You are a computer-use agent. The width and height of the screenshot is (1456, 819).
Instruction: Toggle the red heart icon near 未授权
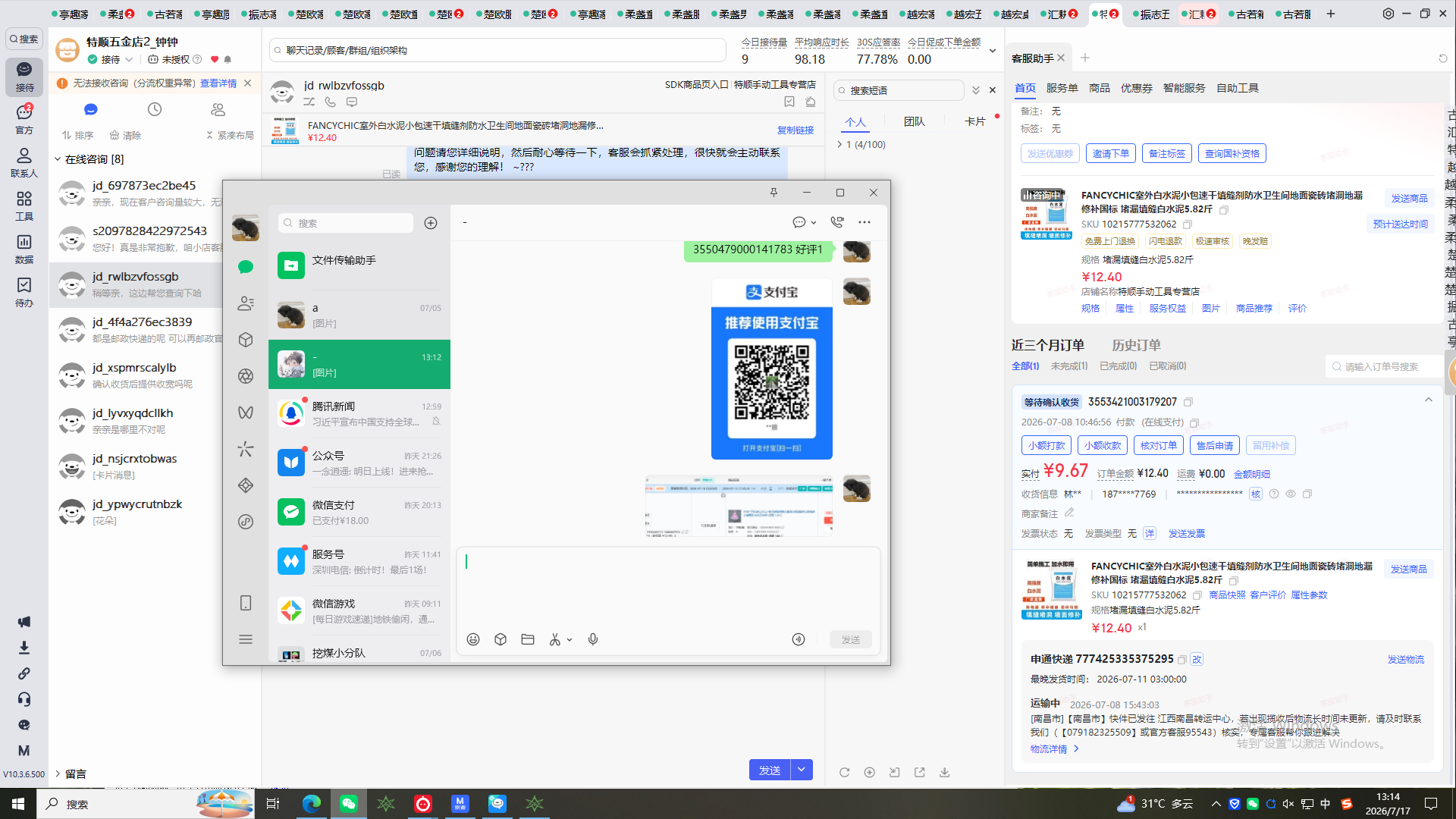pos(215,59)
